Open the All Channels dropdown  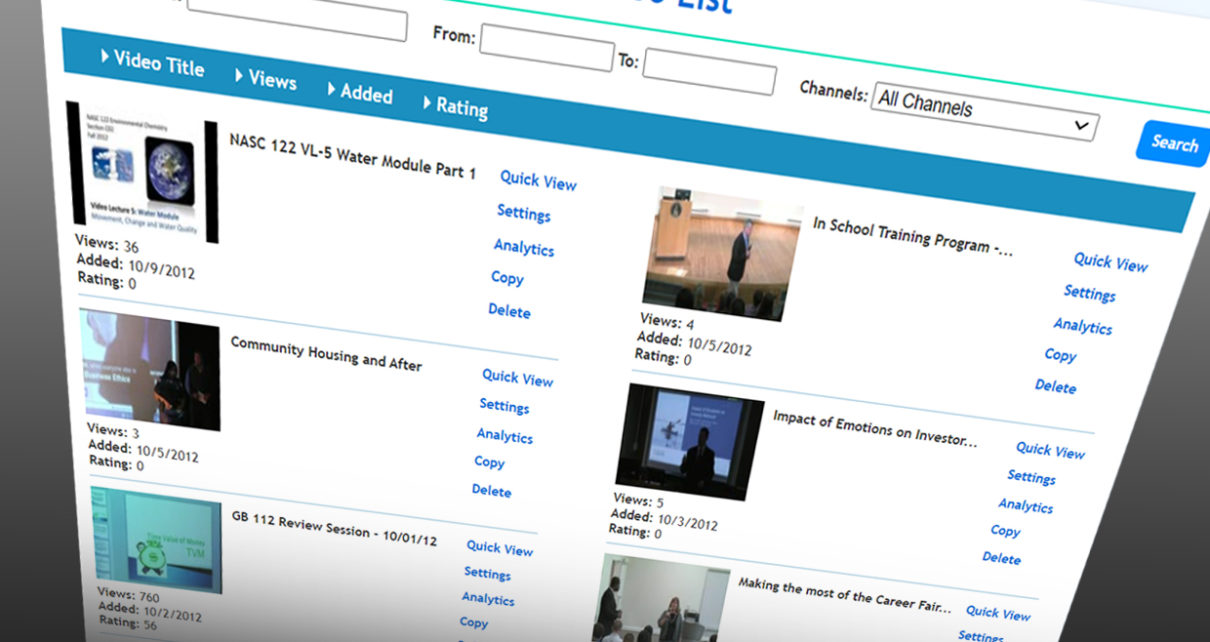click(984, 112)
